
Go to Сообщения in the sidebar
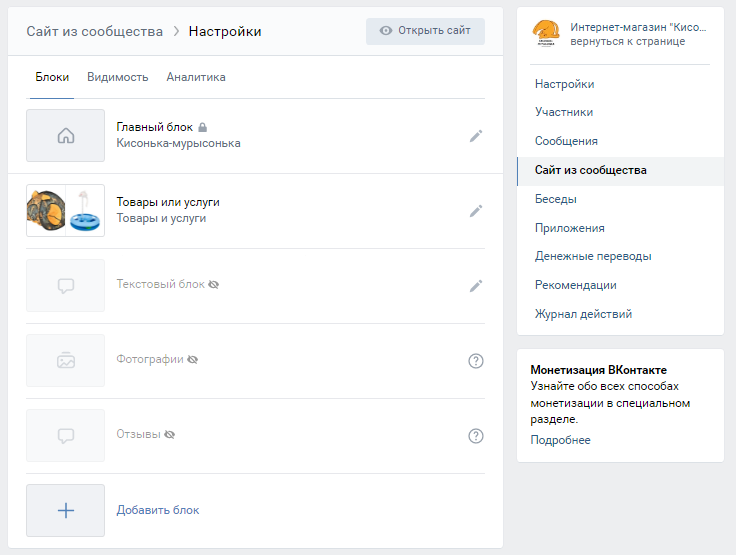pos(566,141)
